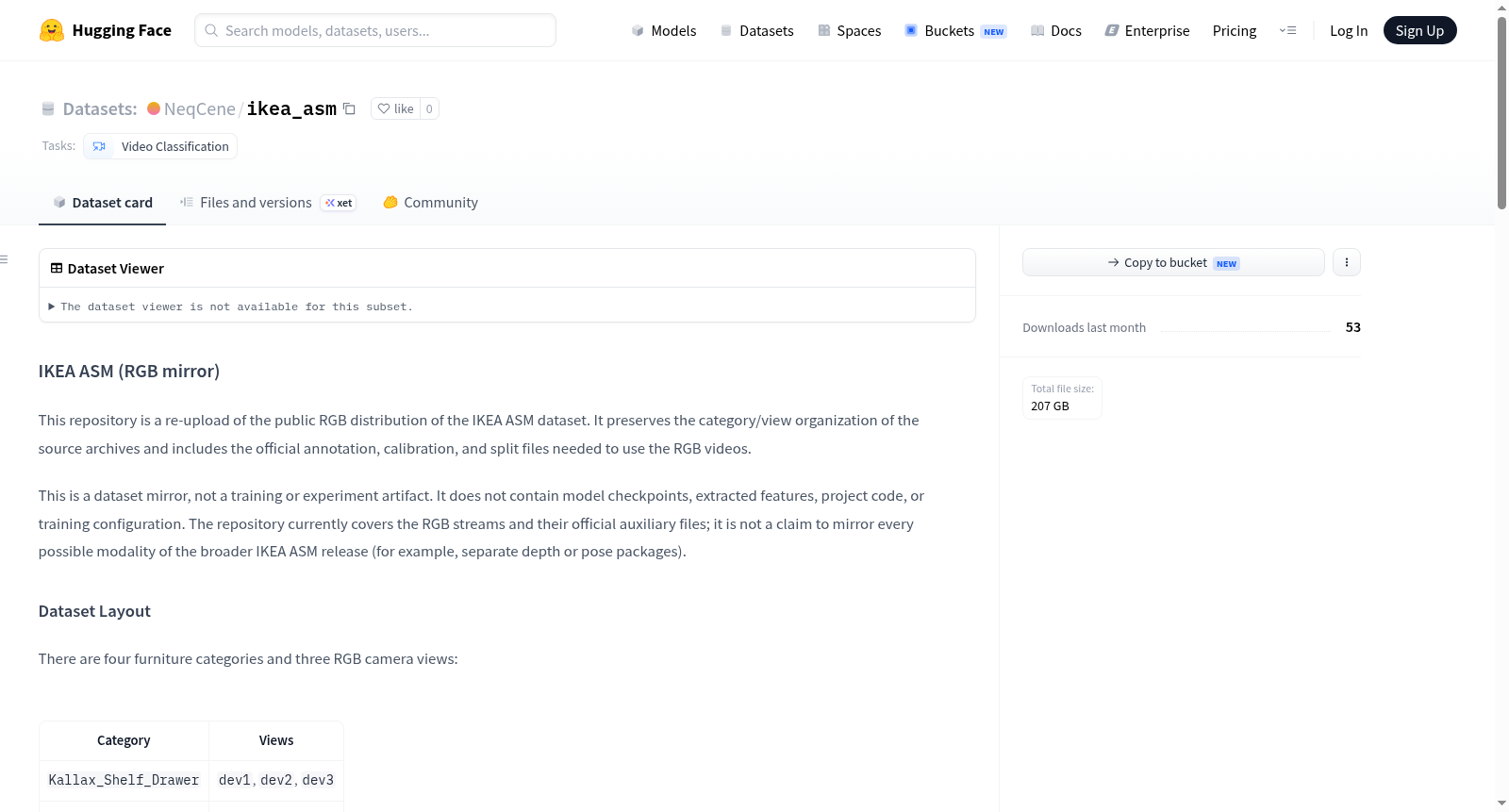Screen dimensions: 1509x812
Task: Click the page vertical scrollbar
Action: (1501, 113)
